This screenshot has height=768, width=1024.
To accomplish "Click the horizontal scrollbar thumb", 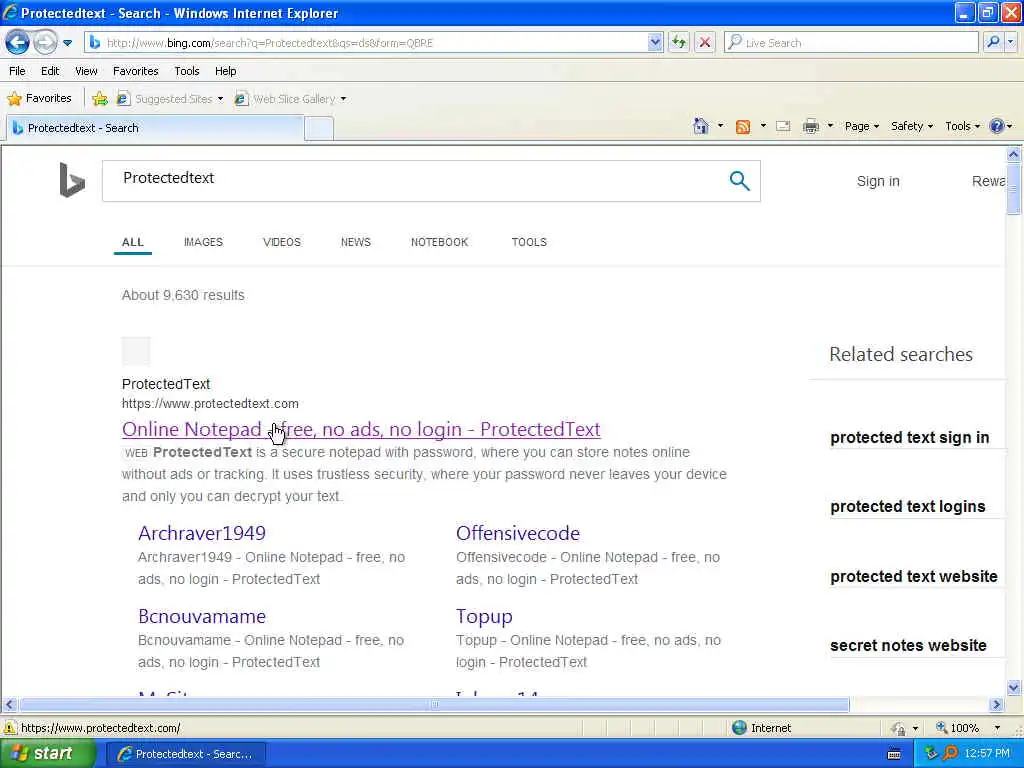I will [x=434, y=705].
